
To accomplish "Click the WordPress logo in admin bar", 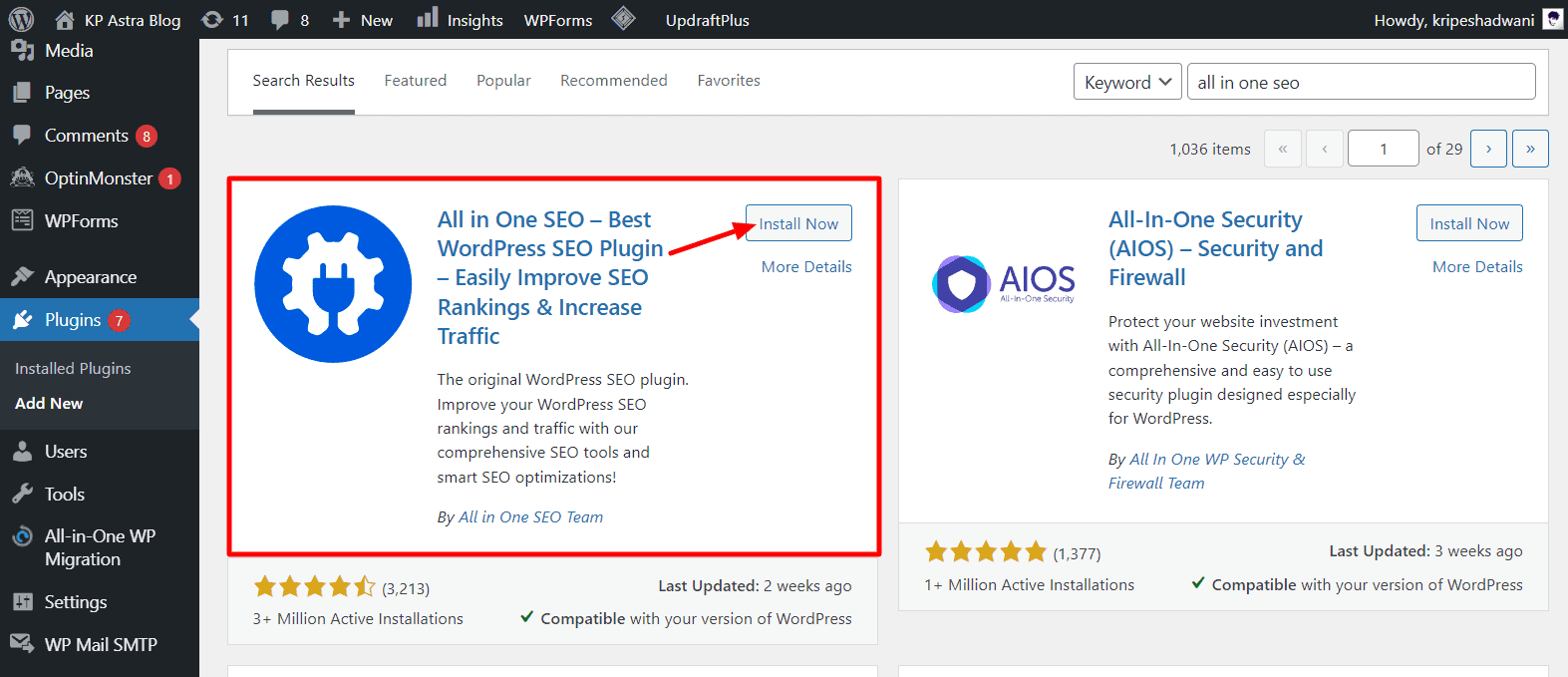I will pos(21,19).
